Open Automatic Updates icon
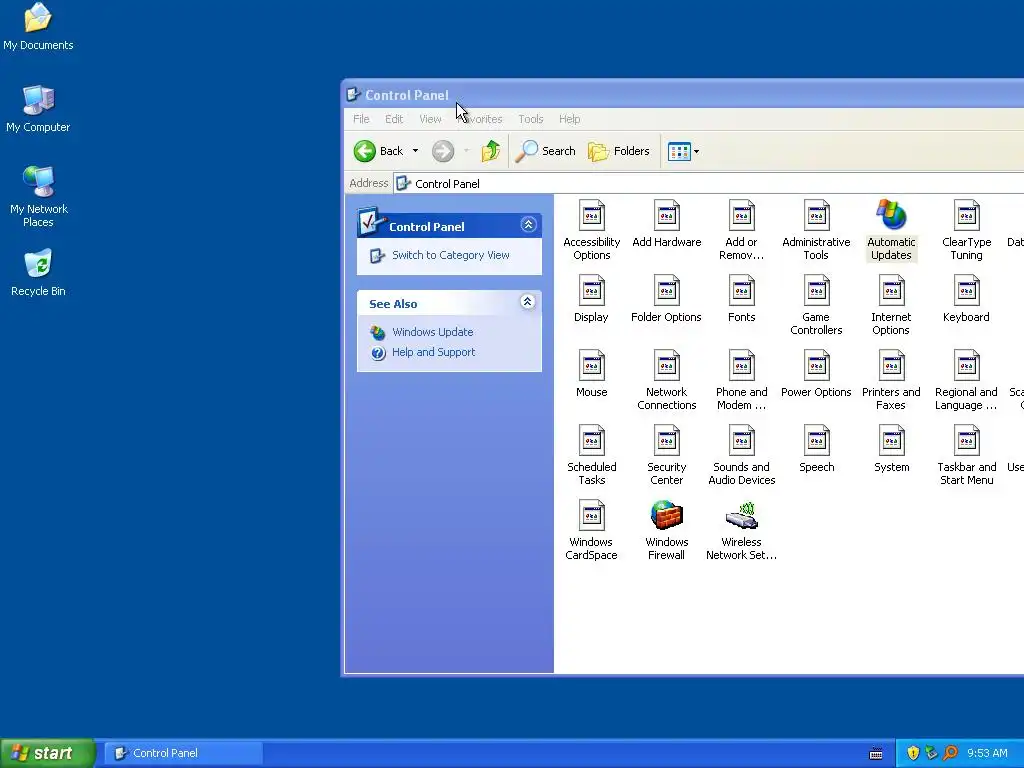Screen dimensions: 1024x768 [891, 230]
